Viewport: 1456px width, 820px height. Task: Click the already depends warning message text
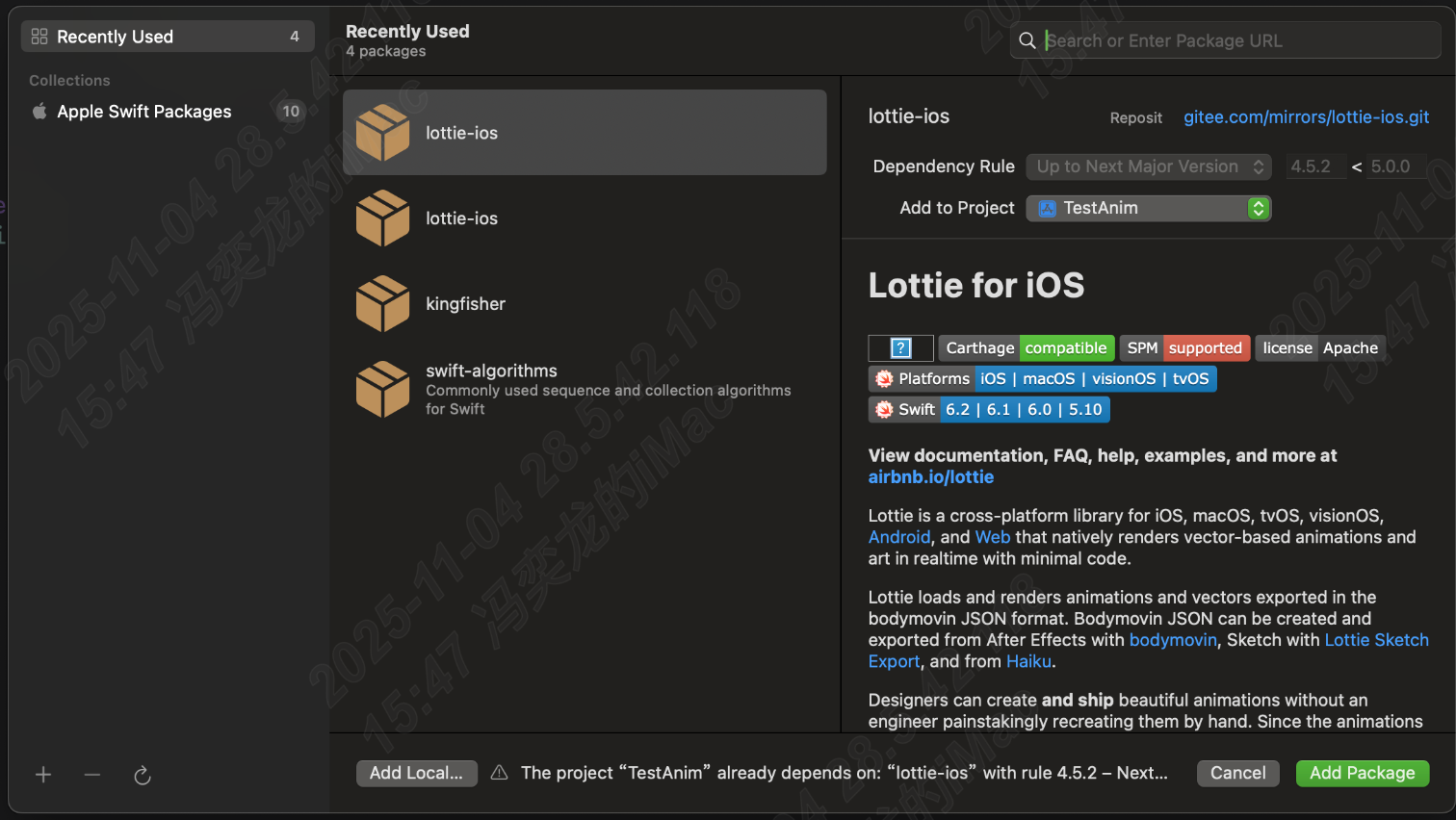click(845, 773)
